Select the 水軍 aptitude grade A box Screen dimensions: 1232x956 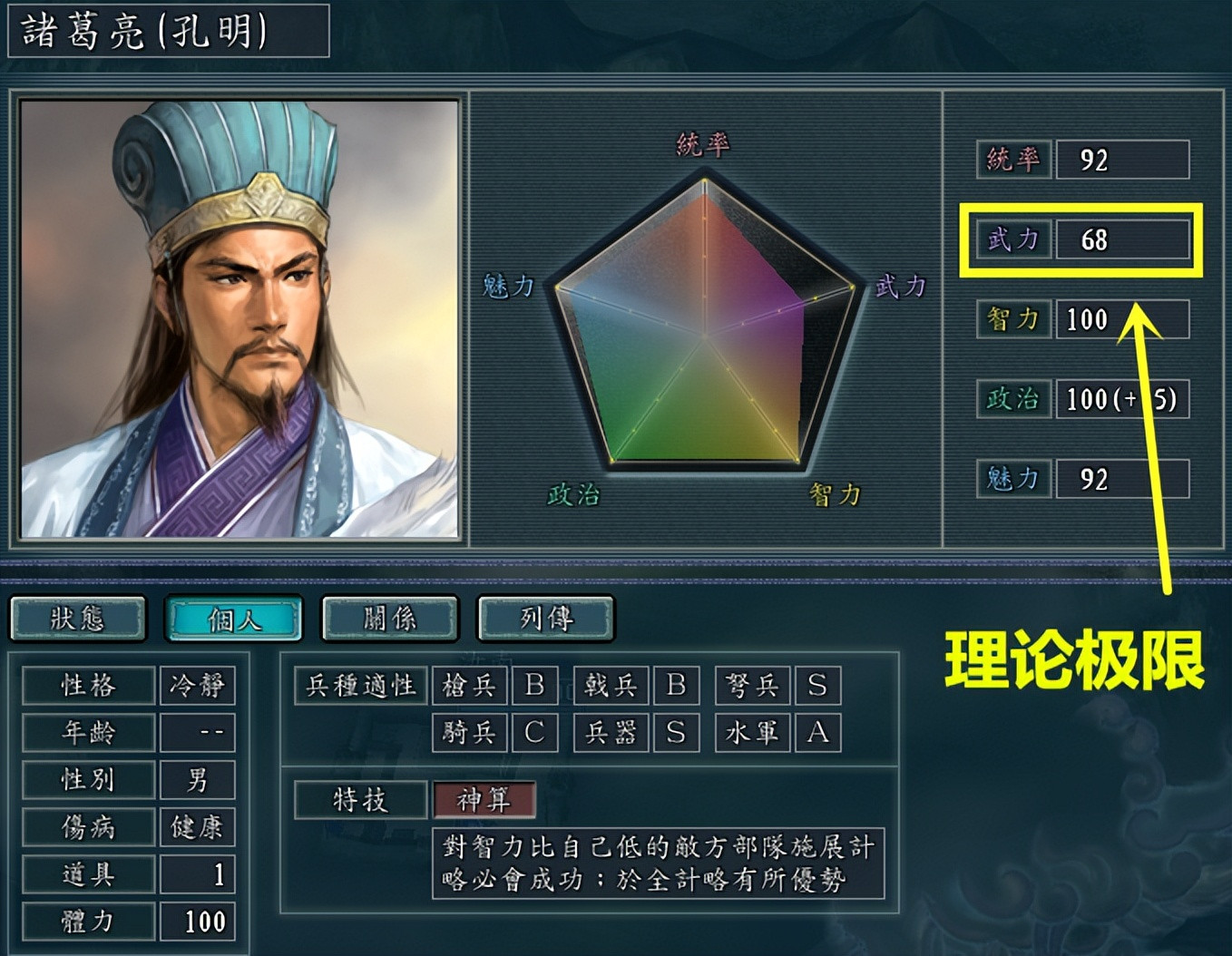(x=817, y=733)
